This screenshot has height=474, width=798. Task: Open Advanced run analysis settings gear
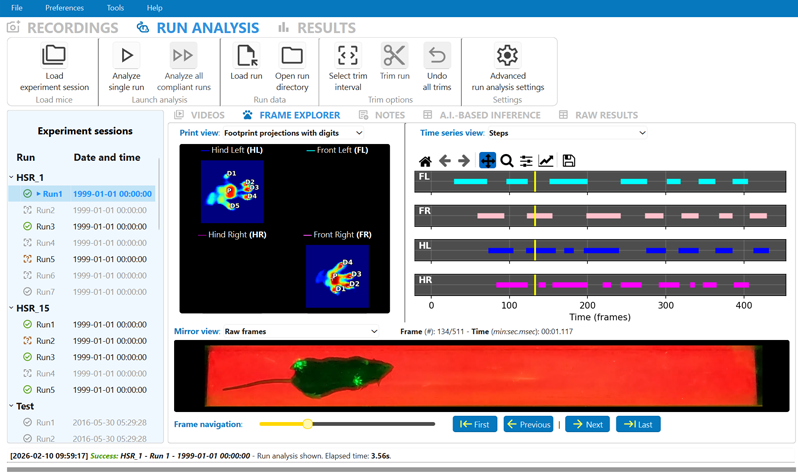point(507,55)
